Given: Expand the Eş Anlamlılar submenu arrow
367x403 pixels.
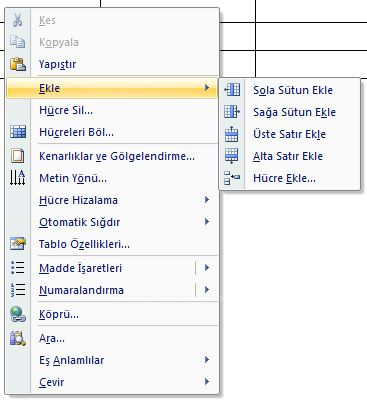Looking at the screenshot, I should pos(207,360).
